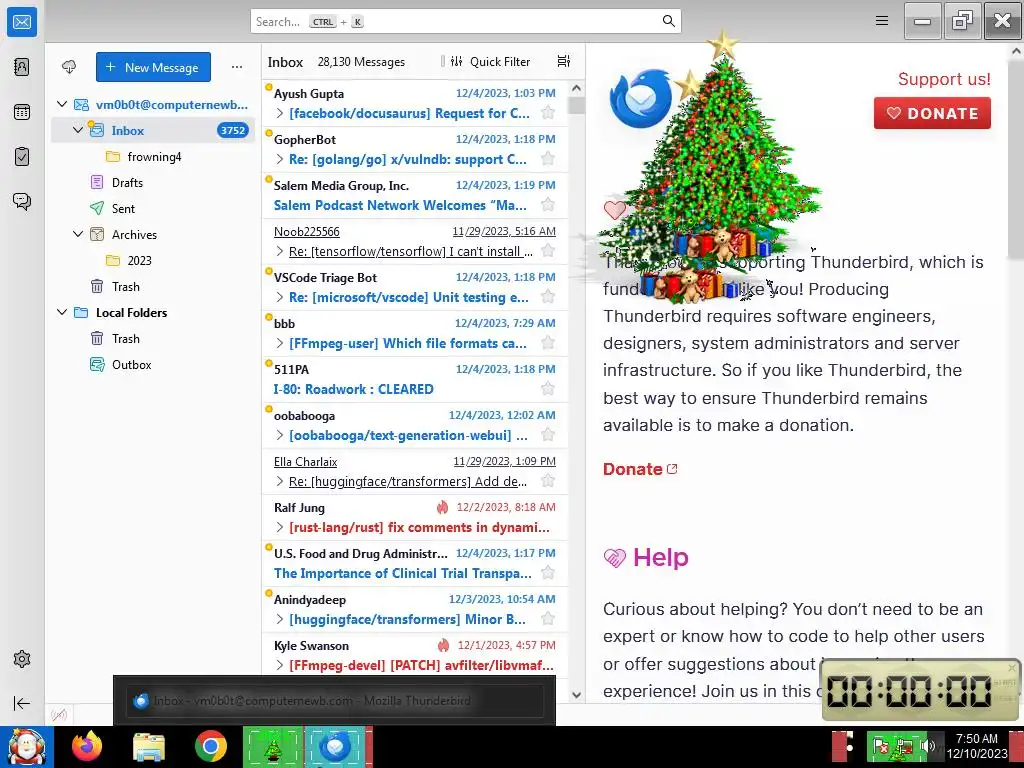Click the search magnifier icon
The height and width of the screenshot is (768, 1024).
tap(668, 21)
